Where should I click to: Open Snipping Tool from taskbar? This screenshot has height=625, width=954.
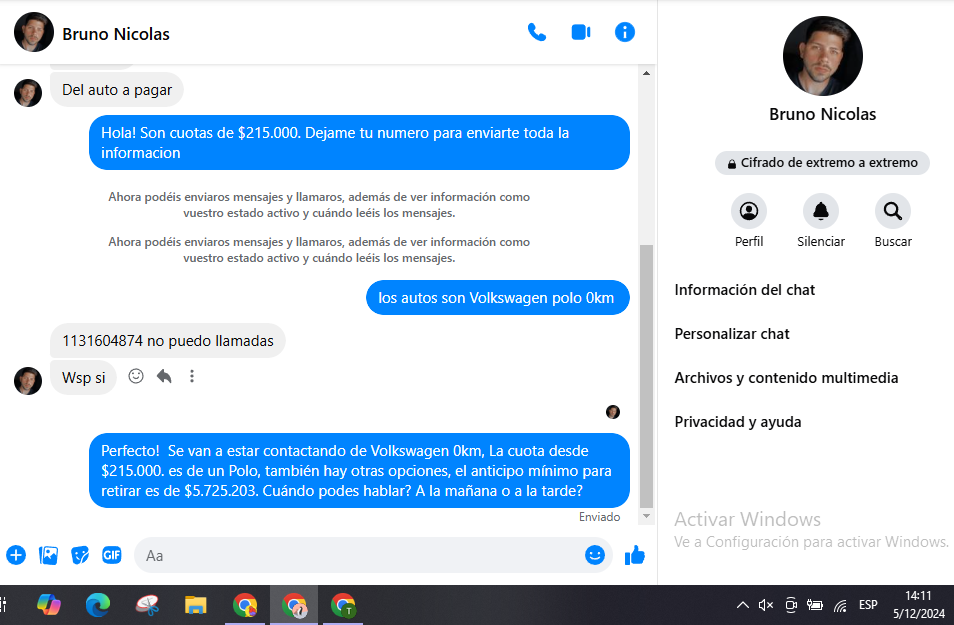coord(147,605)
